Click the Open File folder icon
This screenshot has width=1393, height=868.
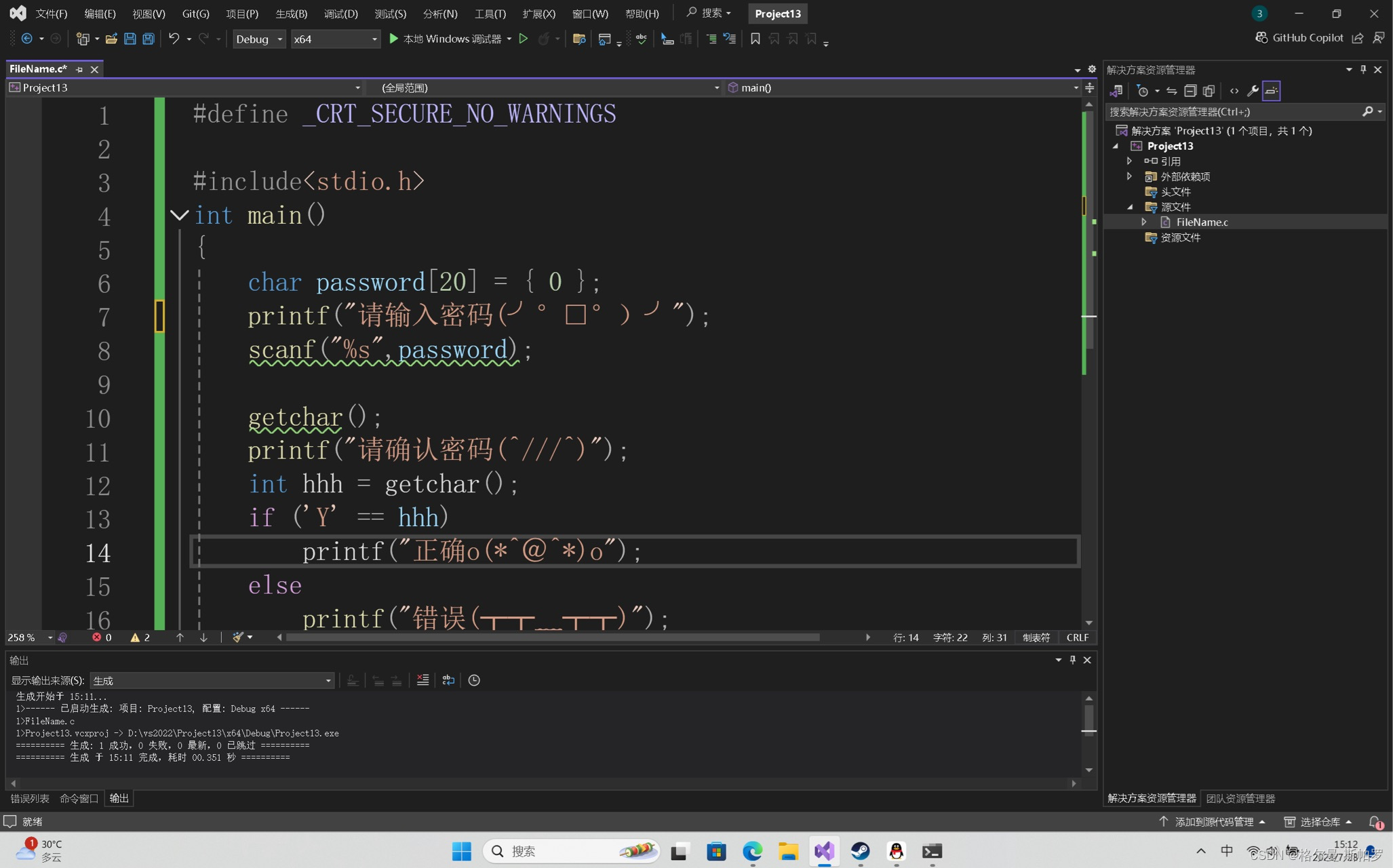[x=111, y=39]
